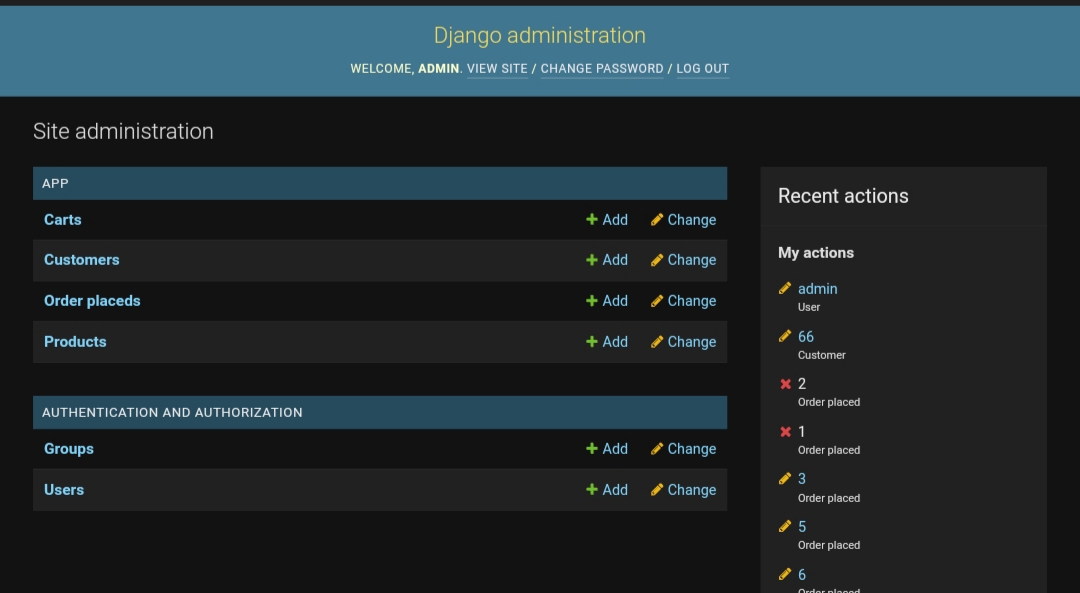Viewport: 1080px width, 593px height.
Task: Log out of the admin
Action: 703,69
